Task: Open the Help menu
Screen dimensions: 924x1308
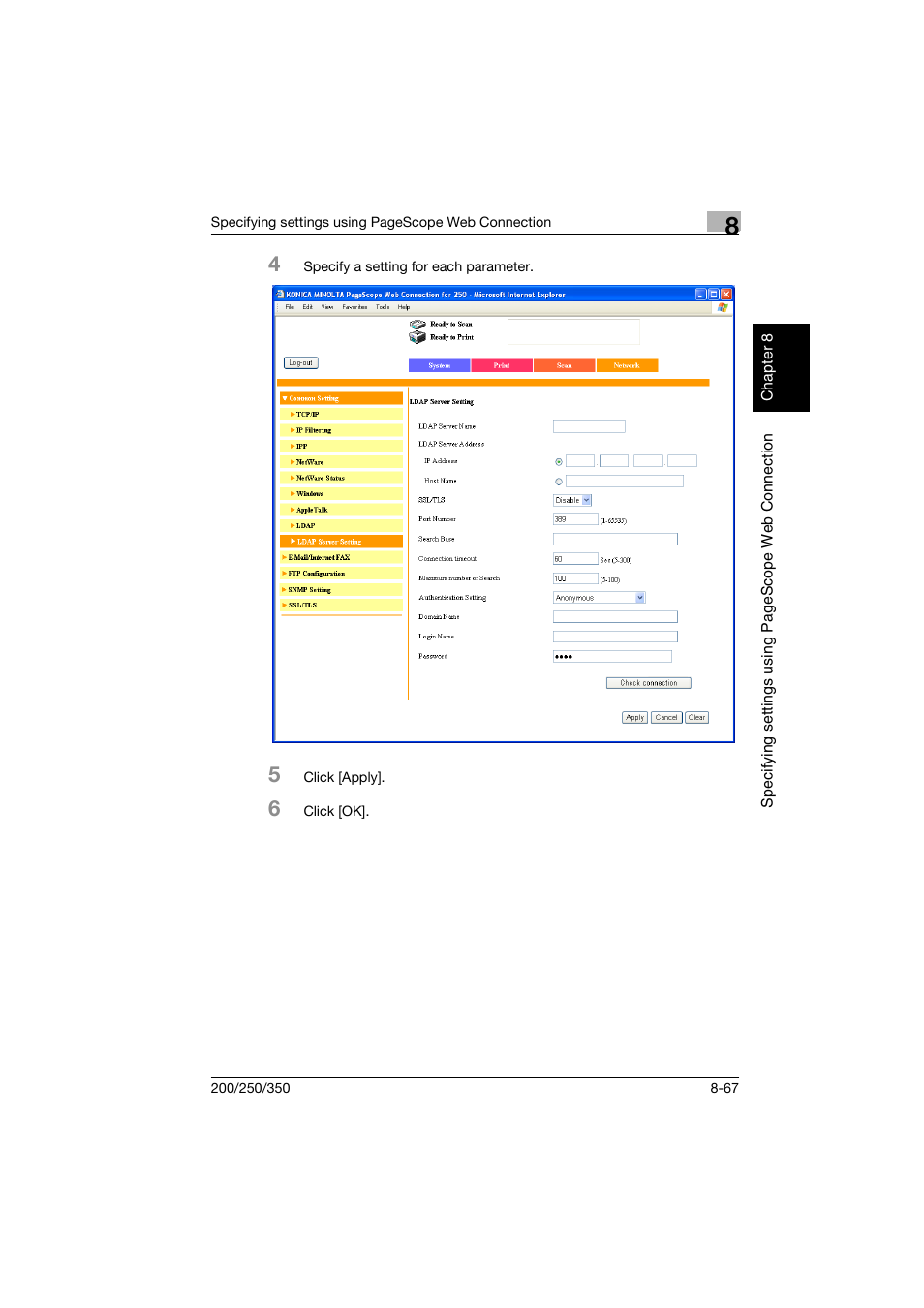Action: click(x=404, y=307)
